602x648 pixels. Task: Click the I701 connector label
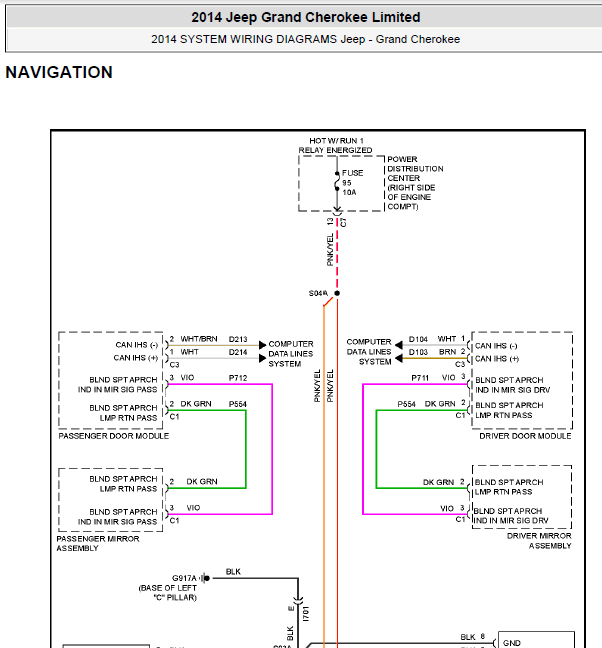[306, 614]
